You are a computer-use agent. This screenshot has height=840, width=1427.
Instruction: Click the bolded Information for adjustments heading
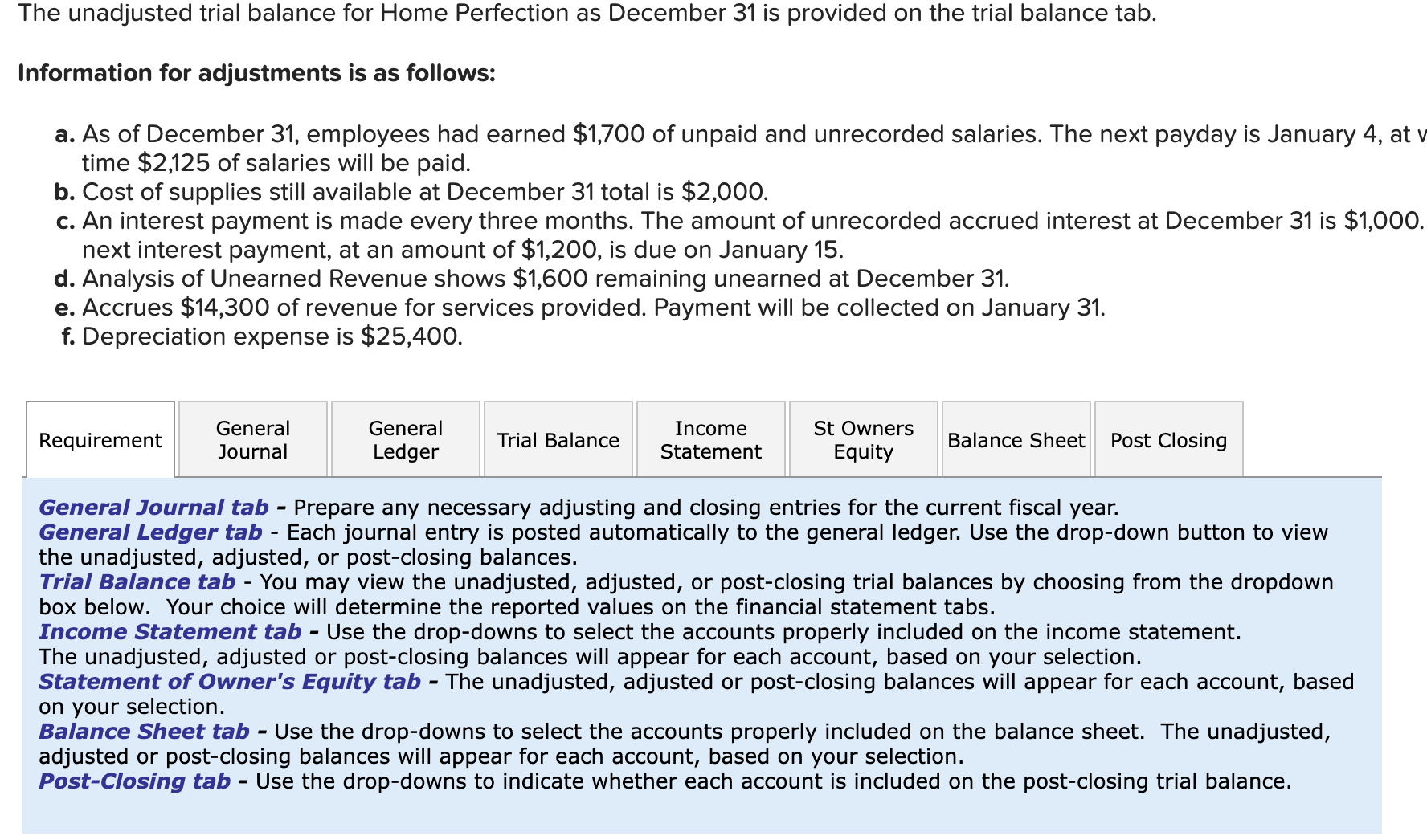(x=256, y=72)
